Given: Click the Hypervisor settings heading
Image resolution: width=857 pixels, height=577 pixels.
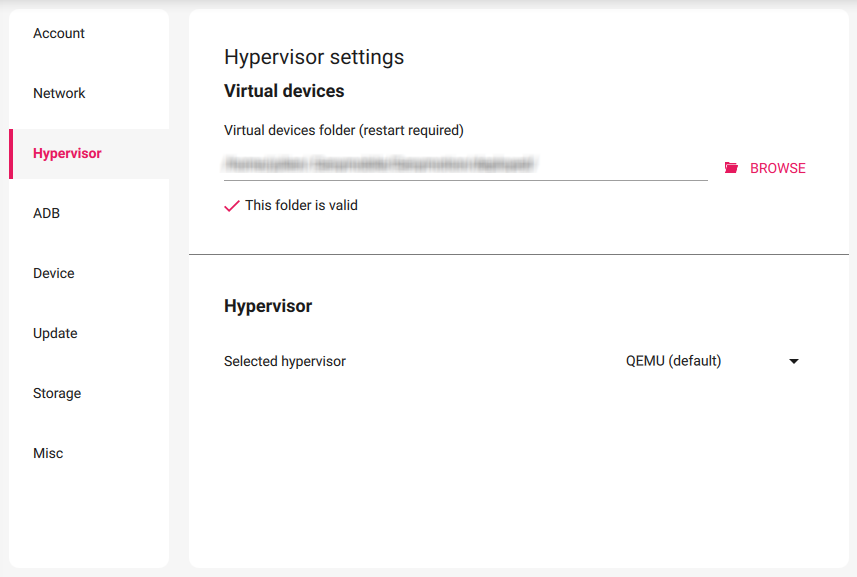Looking at the screenshot, I should pos(313,57).
